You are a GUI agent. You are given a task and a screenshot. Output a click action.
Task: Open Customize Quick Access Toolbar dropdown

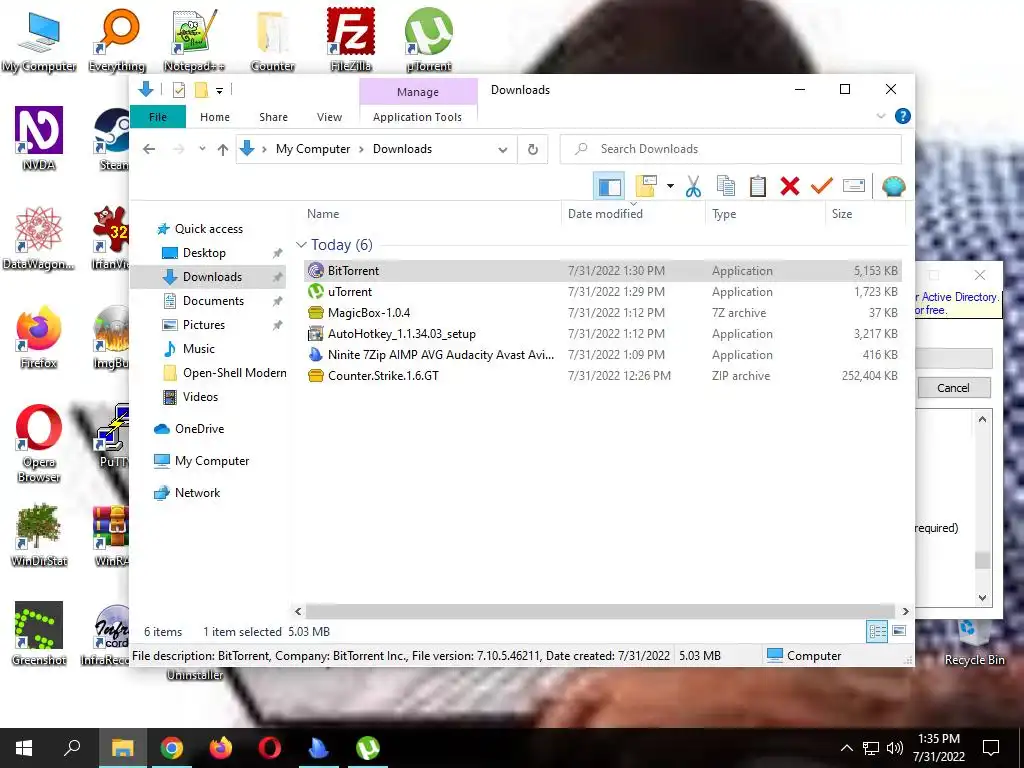[219, 91]
